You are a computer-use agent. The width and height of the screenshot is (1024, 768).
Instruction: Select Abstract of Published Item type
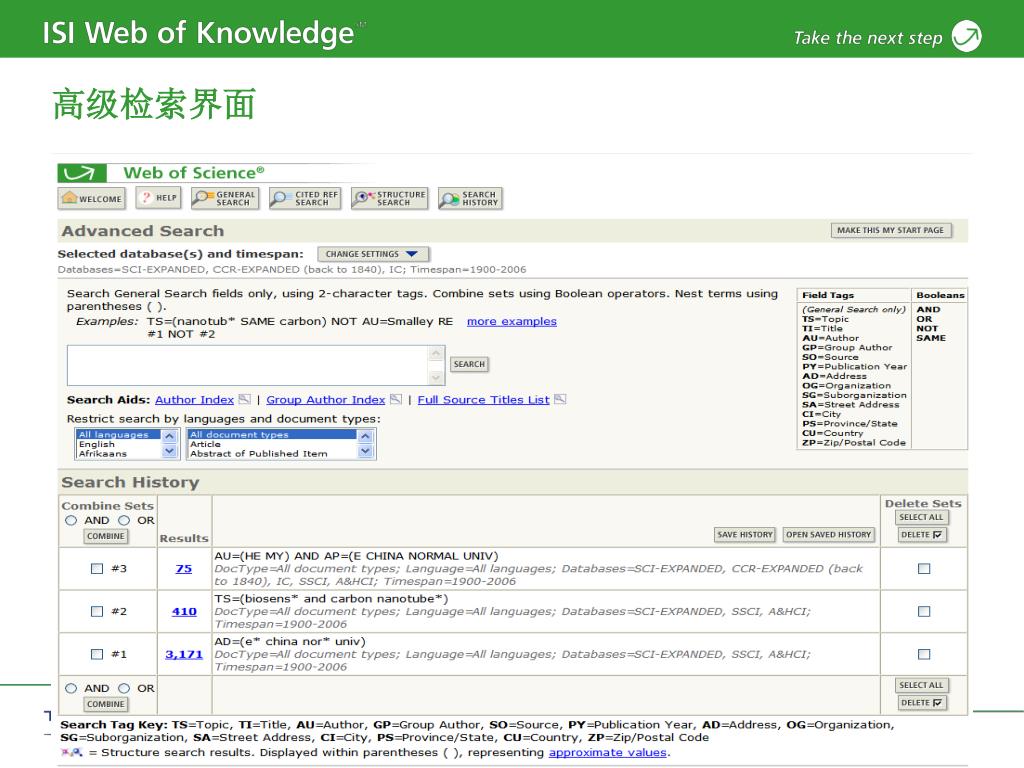[272, 453]
